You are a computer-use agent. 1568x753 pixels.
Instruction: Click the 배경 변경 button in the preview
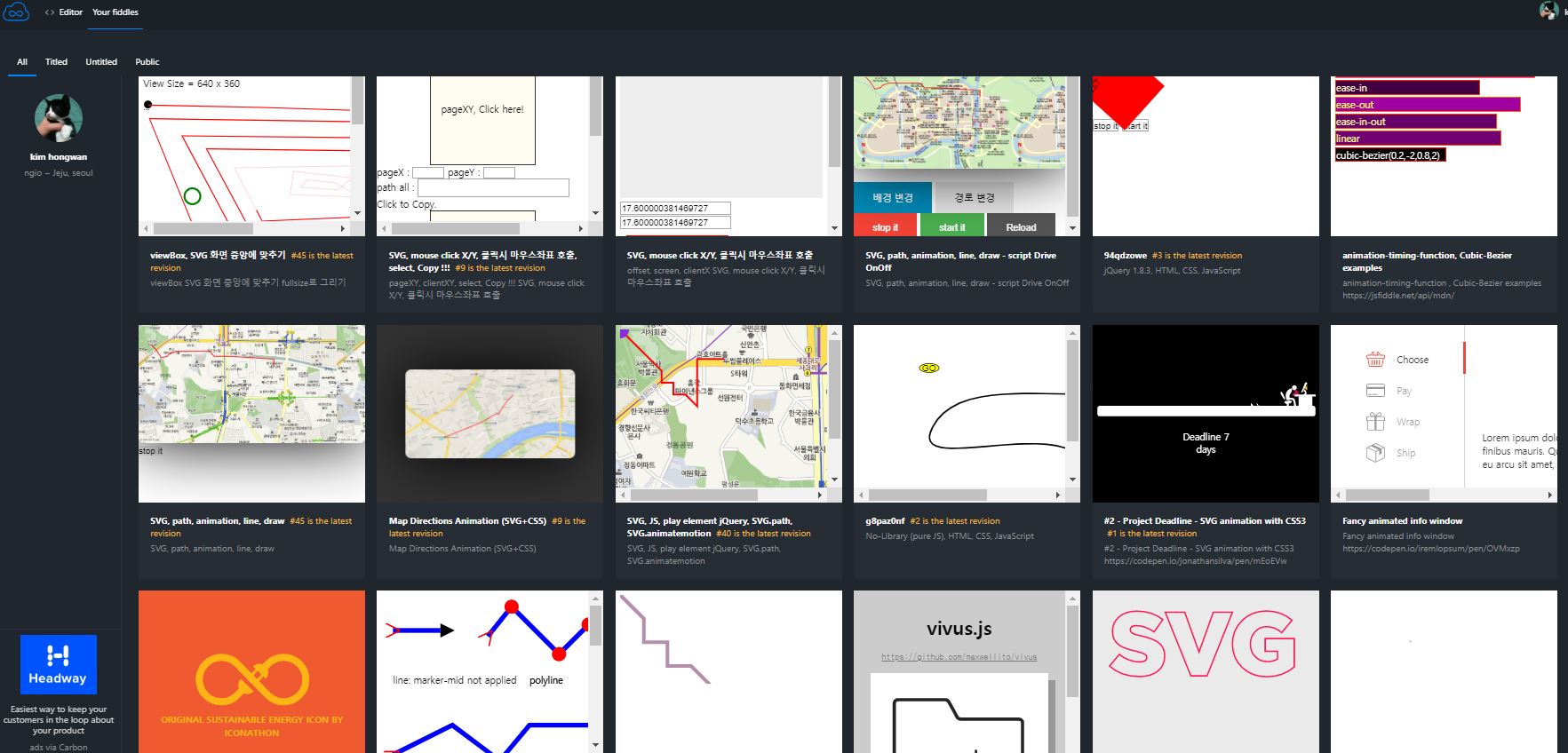(893, 198)
